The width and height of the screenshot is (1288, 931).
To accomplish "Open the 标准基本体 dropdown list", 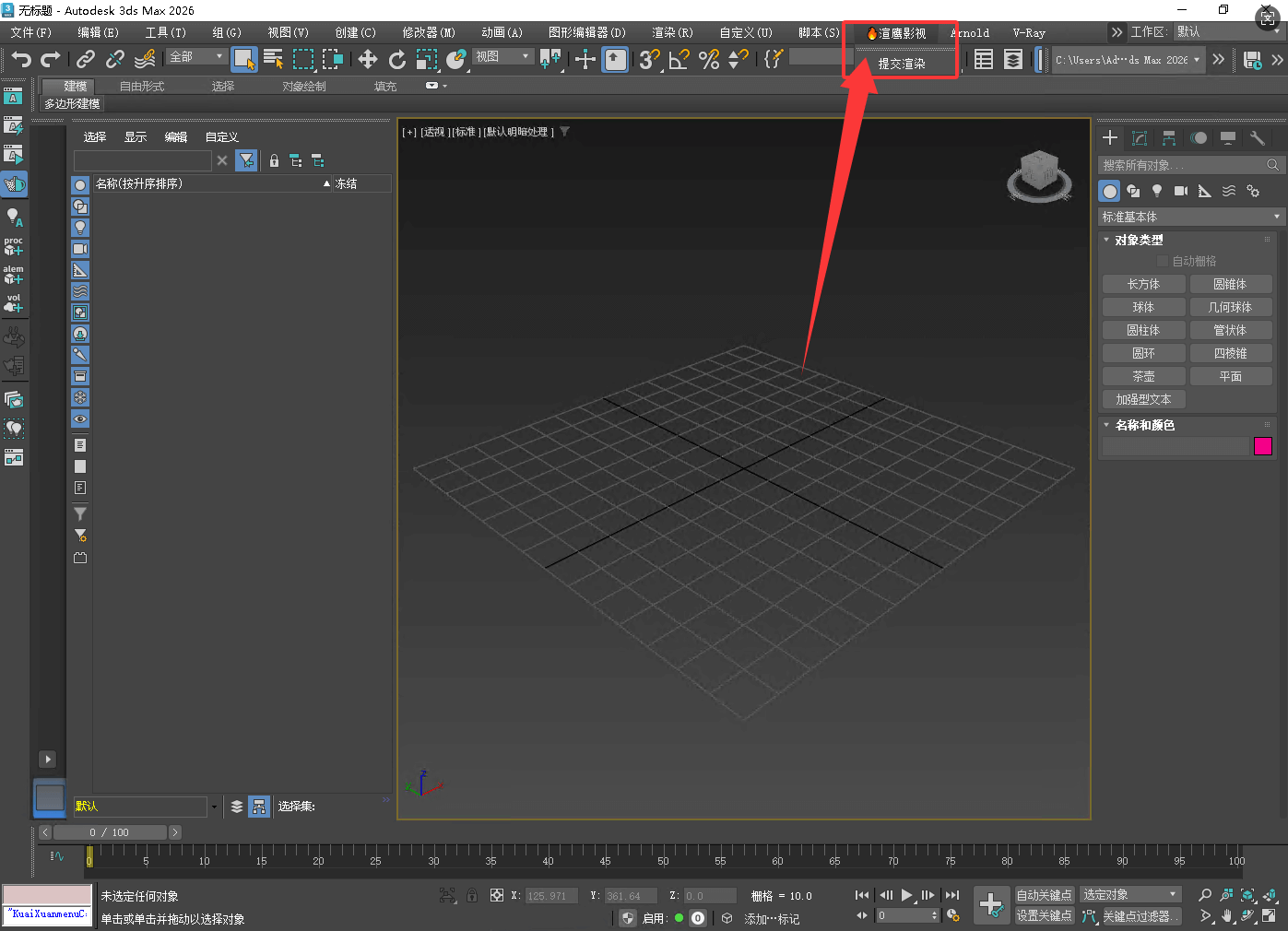I will (1190, 217).
